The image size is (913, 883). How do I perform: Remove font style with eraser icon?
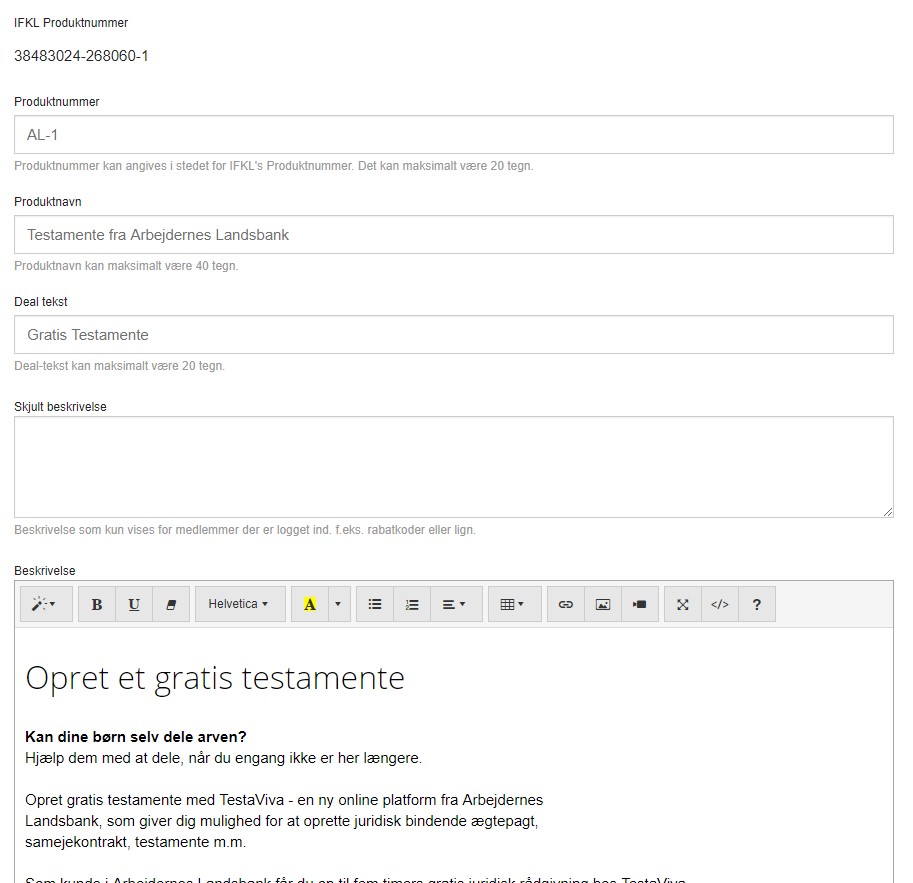tap(171, 604)
